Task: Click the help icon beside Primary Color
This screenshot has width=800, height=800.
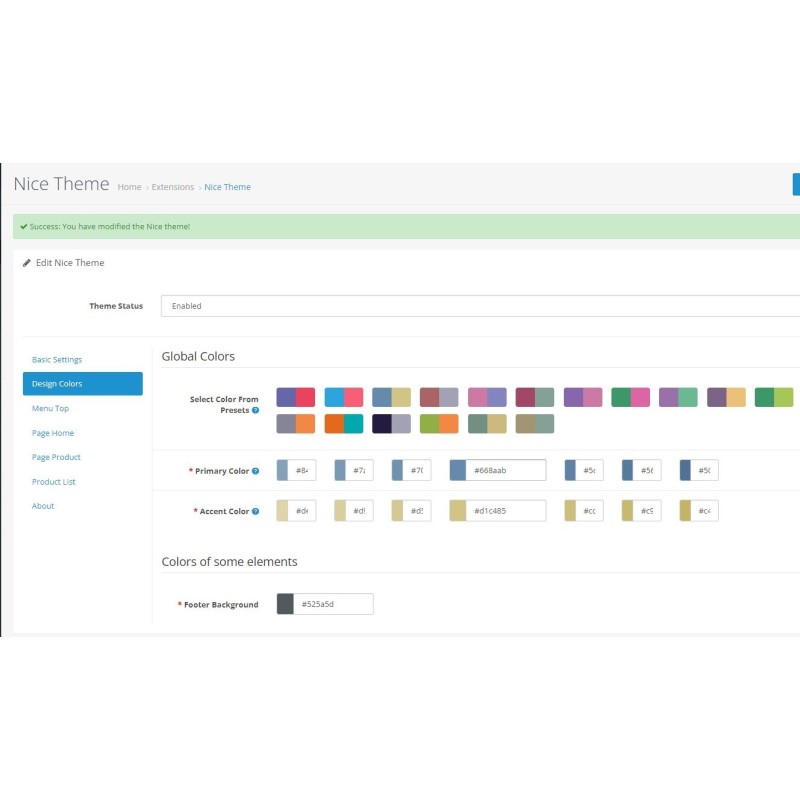Action: coord(256,471)
